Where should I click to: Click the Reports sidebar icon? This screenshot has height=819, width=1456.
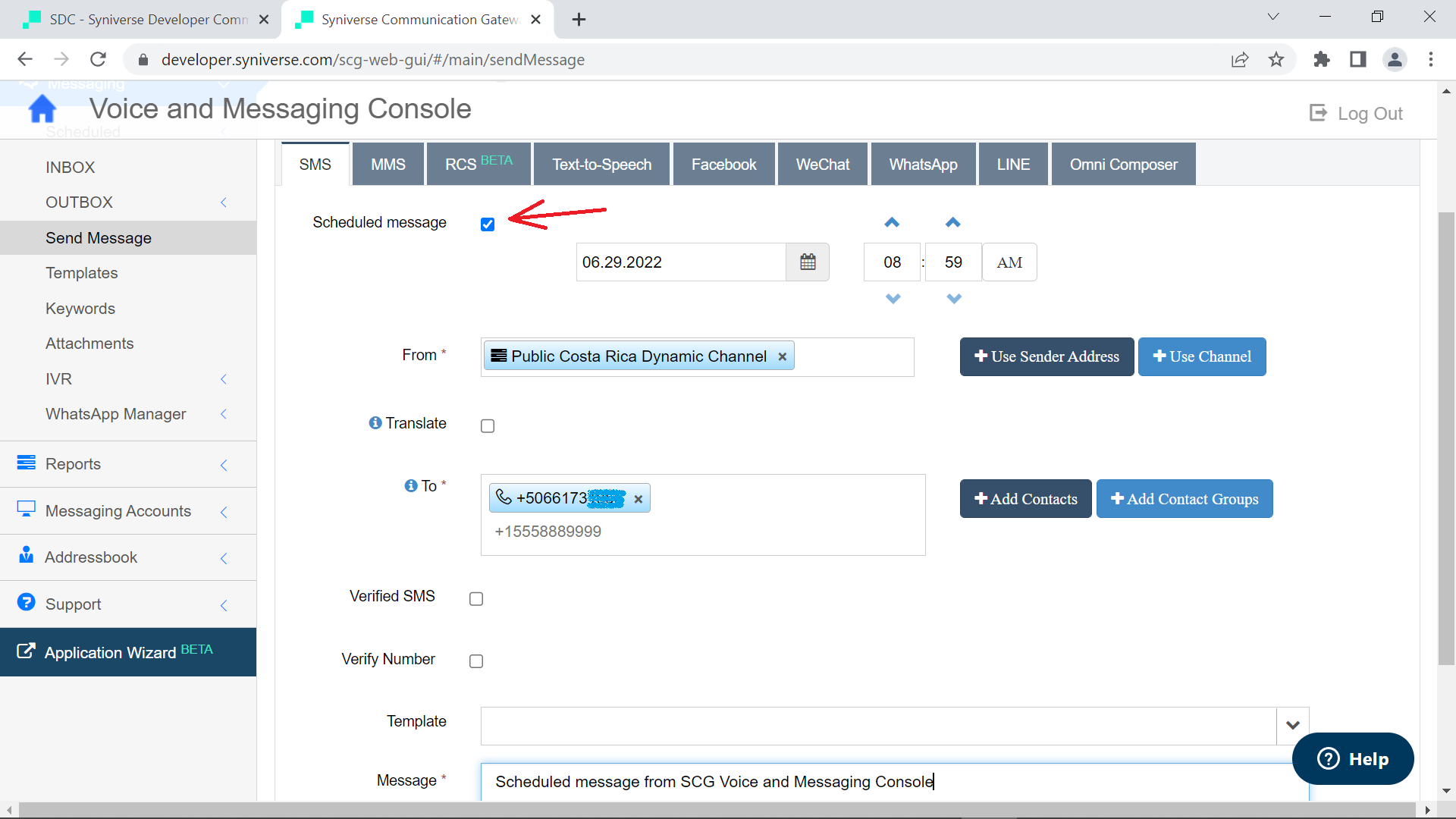point(27,463)
